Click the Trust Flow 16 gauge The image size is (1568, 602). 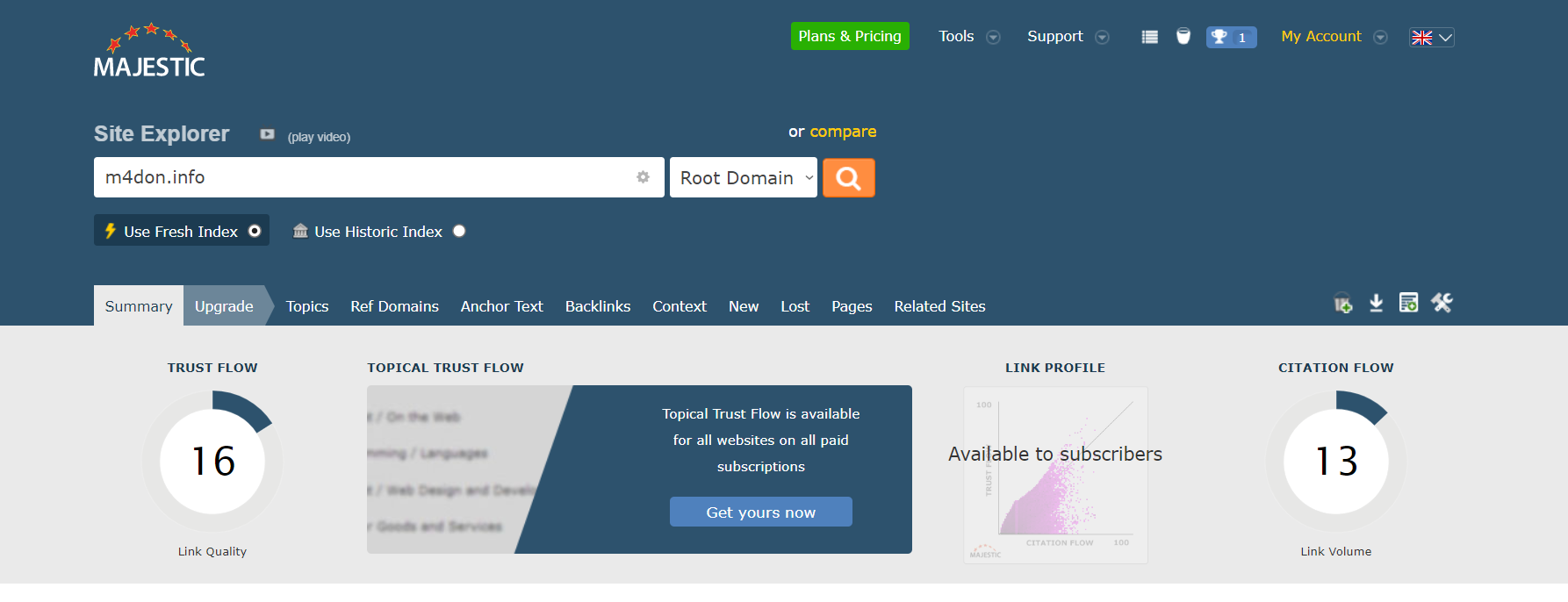(x=212, y=461)
